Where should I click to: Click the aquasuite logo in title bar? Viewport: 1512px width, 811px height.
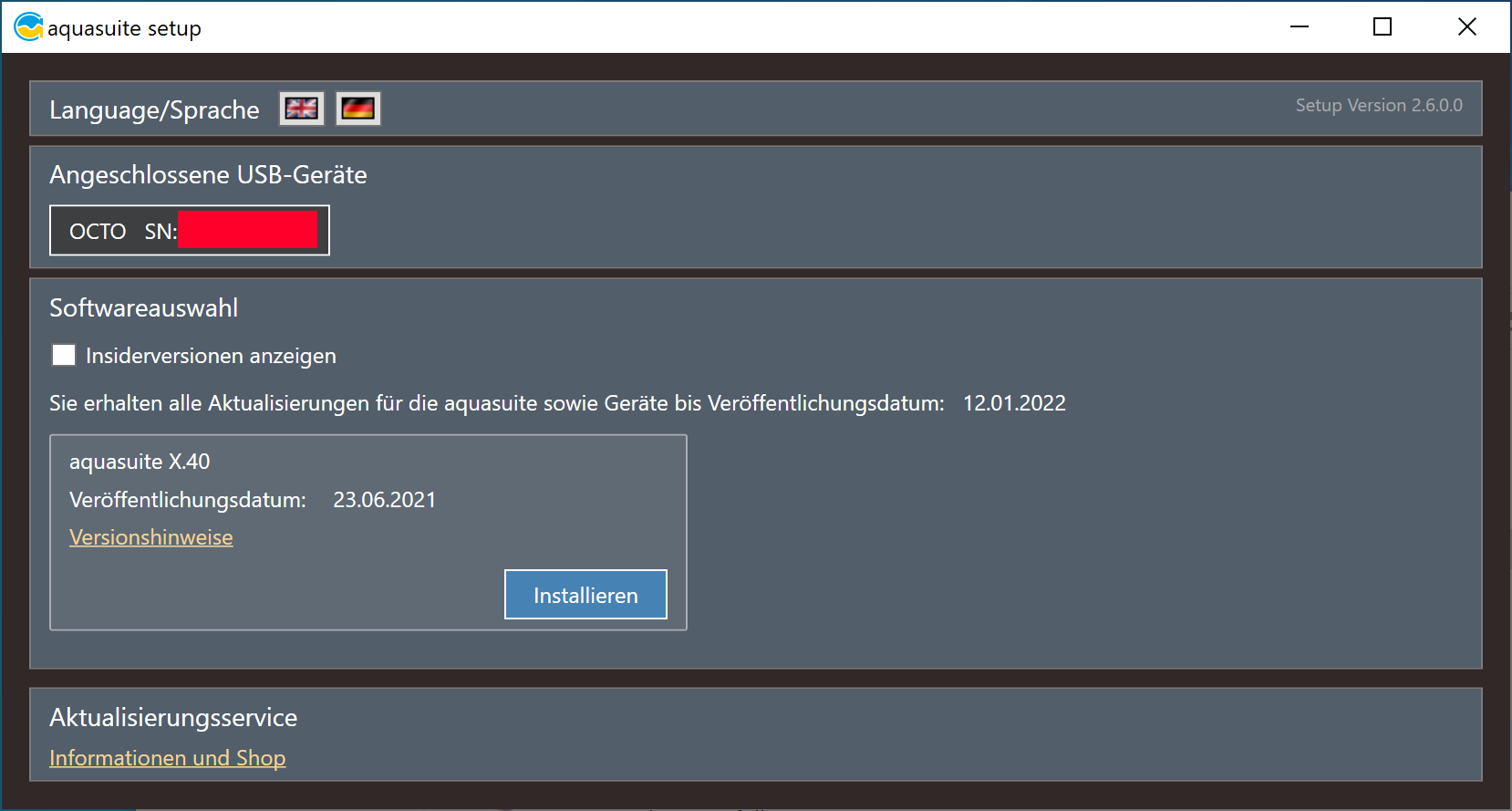[x=28, y=27]
